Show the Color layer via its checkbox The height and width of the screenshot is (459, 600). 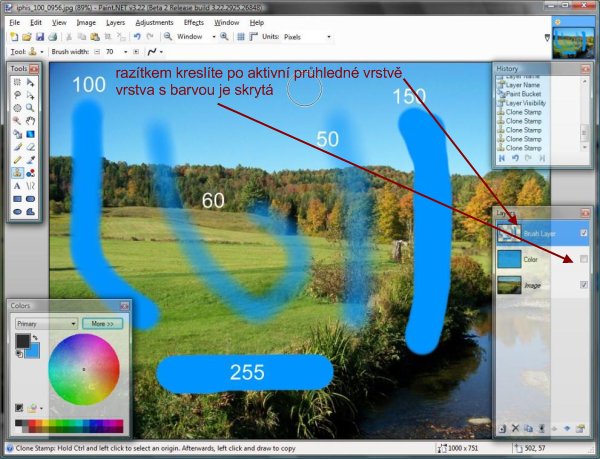pyautogui.click(x=584, y=259)
